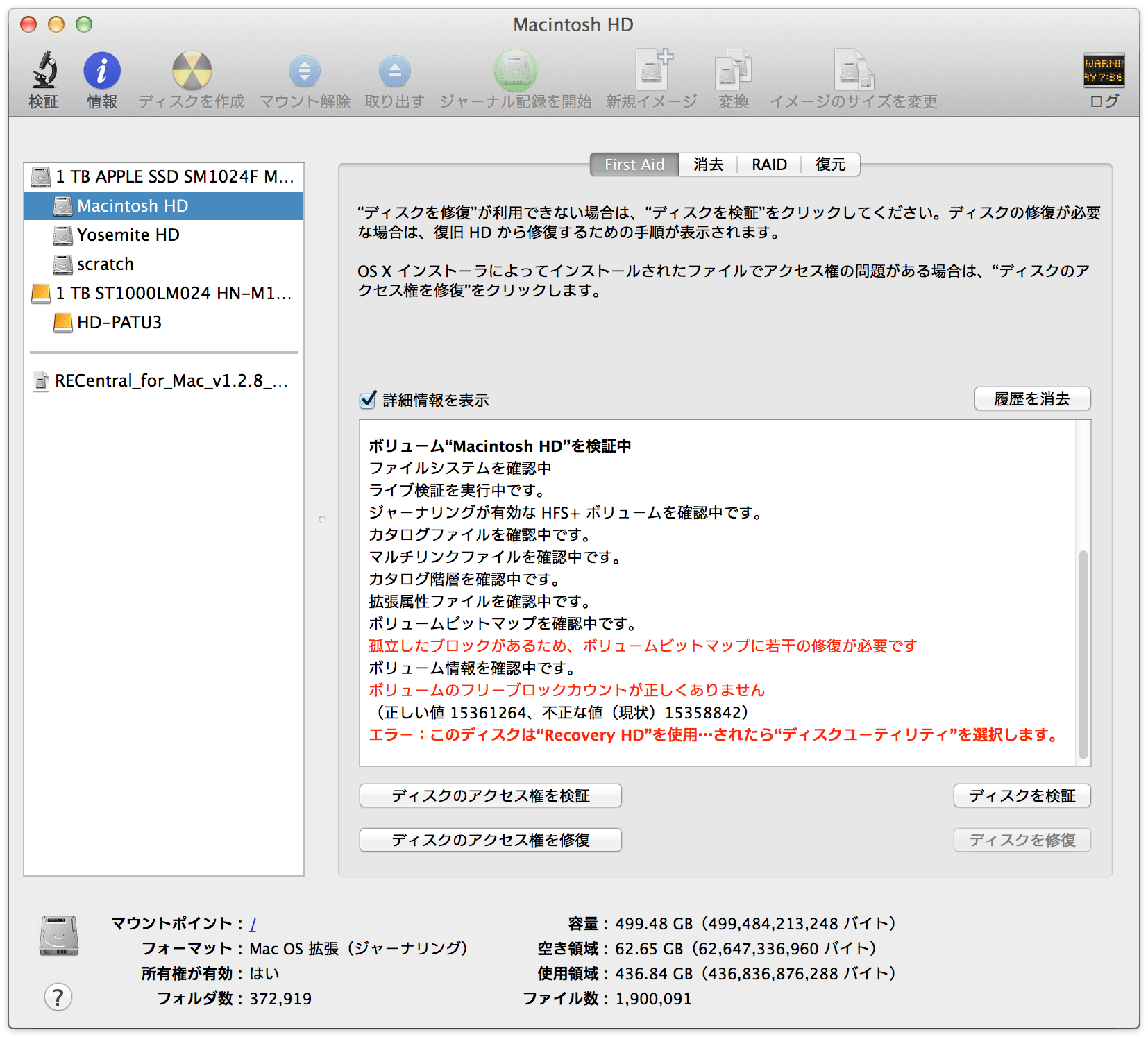
Task: Switch to the 消去 tab
Action: [x=708, y=165]
